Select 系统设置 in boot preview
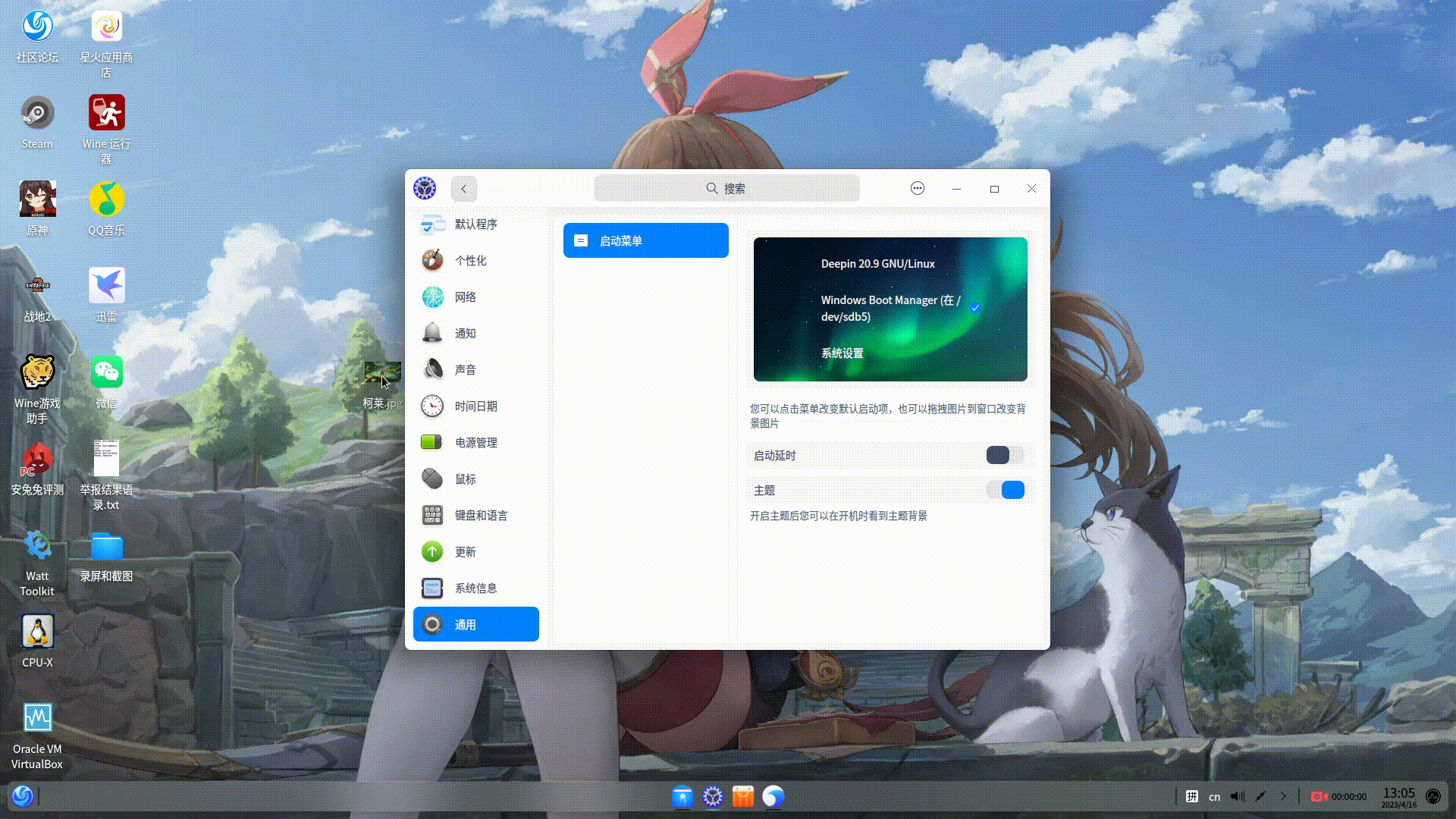This screenshot has width=1456, height=819. tap(844, 353)
